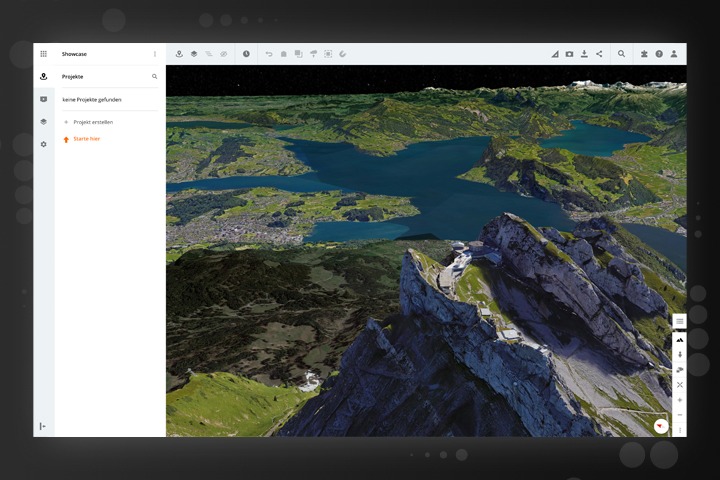
Task: Open the presentation panel in the sidebar
Action: coord(44,99)
